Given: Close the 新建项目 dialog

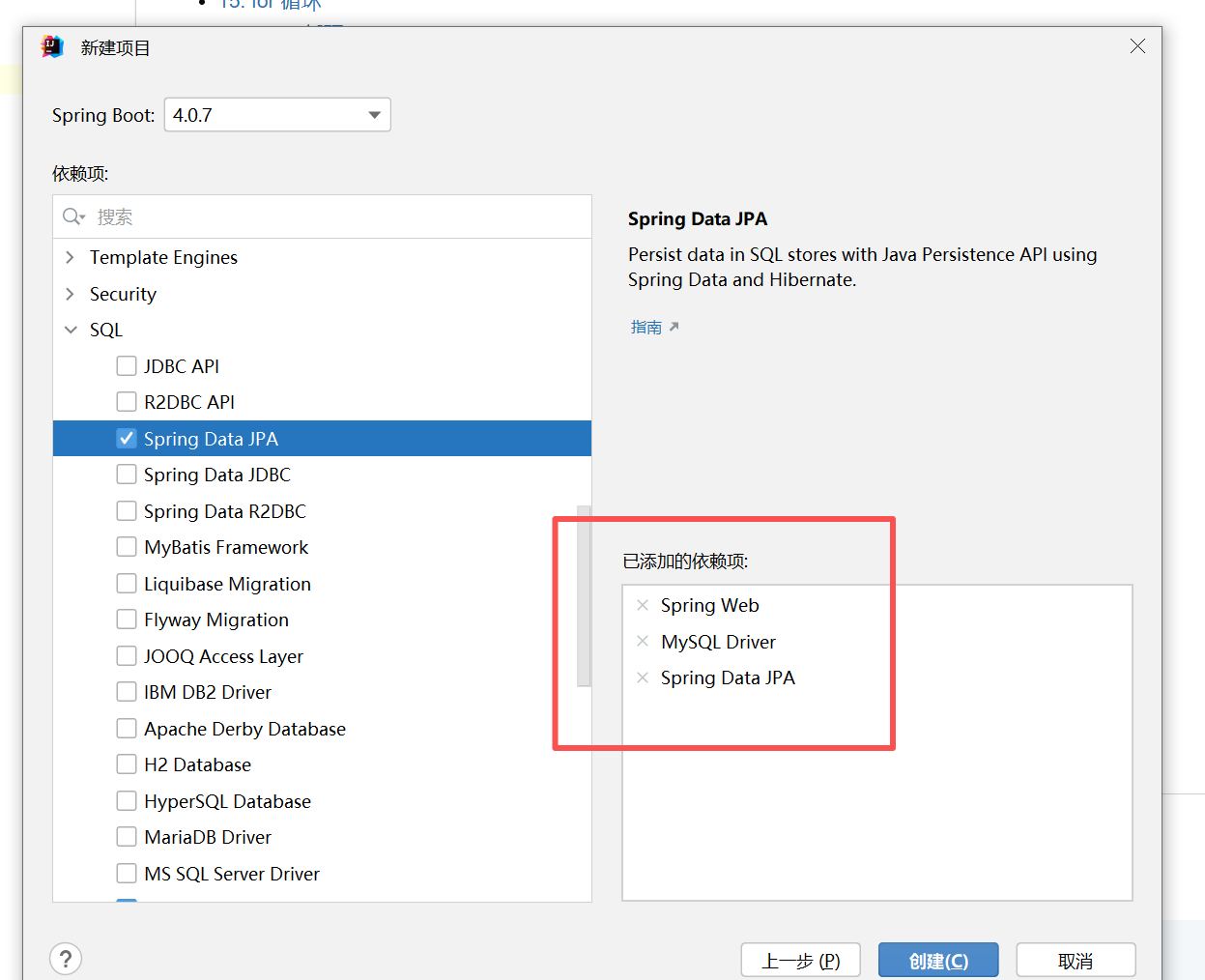Looking at the screenshot, I should click(1137, 46).
